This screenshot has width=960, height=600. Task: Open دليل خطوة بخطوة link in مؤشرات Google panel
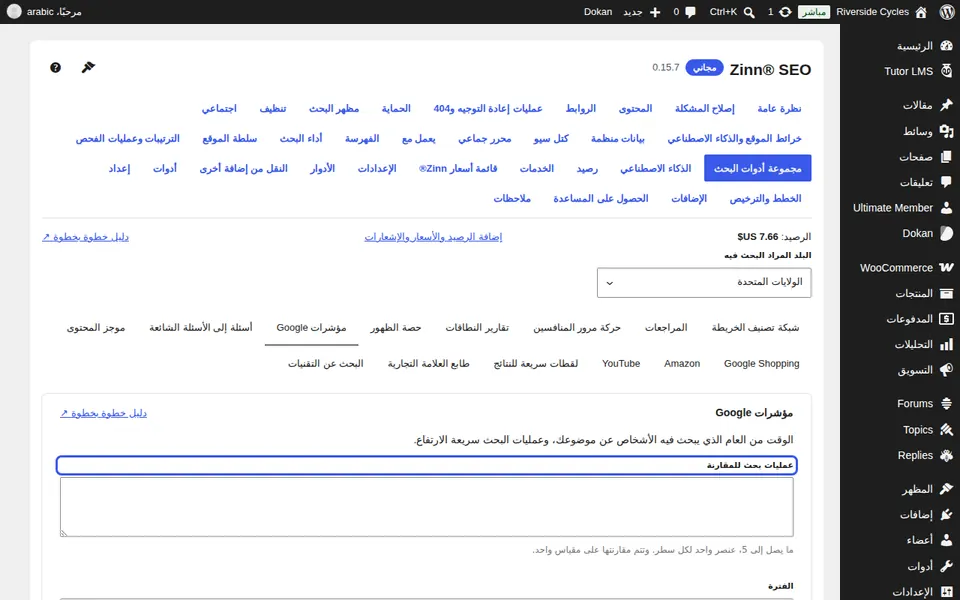pyautogui.click(x=103, y=413)
